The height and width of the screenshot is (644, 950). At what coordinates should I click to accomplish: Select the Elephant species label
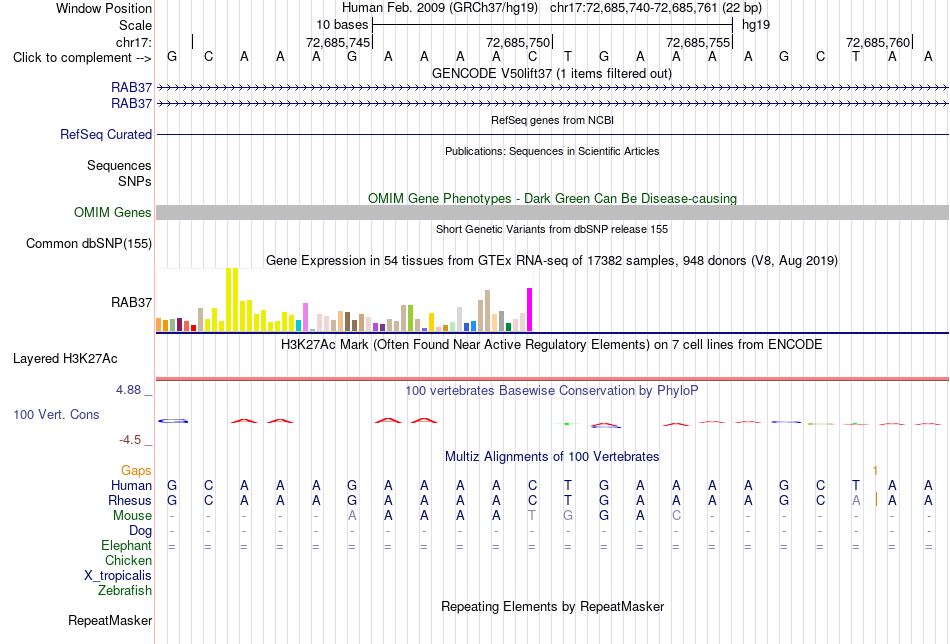coord(126,546)
